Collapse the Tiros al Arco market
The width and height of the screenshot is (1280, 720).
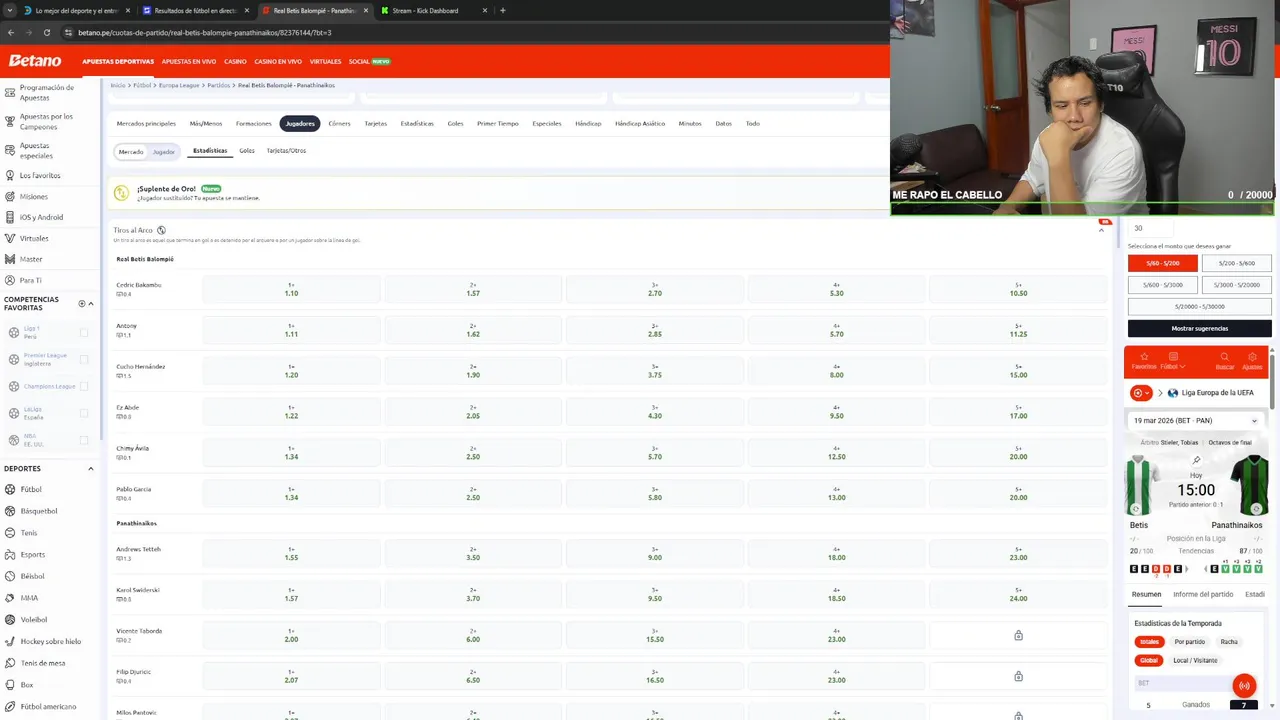tap(1101, 230)
